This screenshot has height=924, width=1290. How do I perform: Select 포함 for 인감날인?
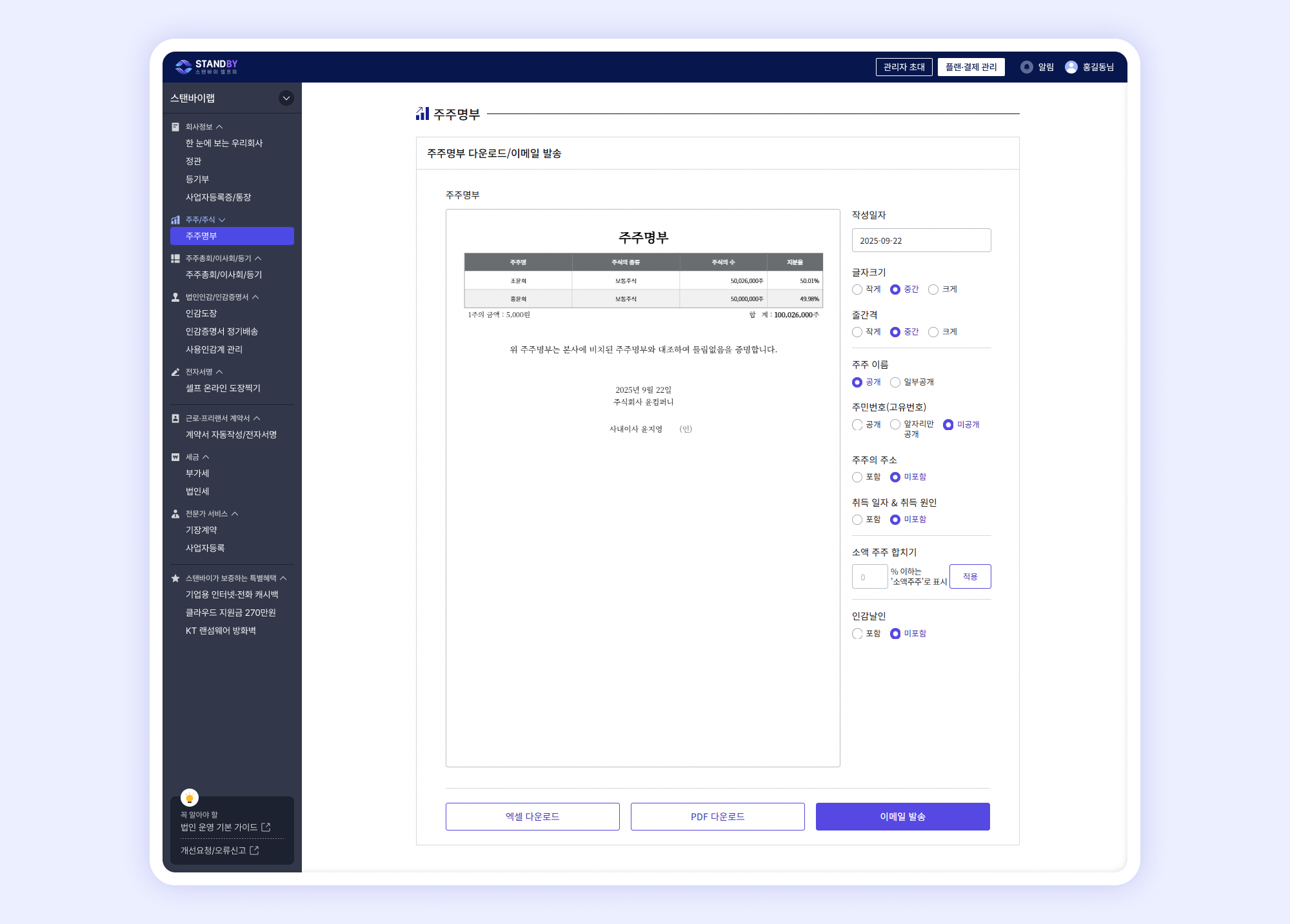coord(857,634)
